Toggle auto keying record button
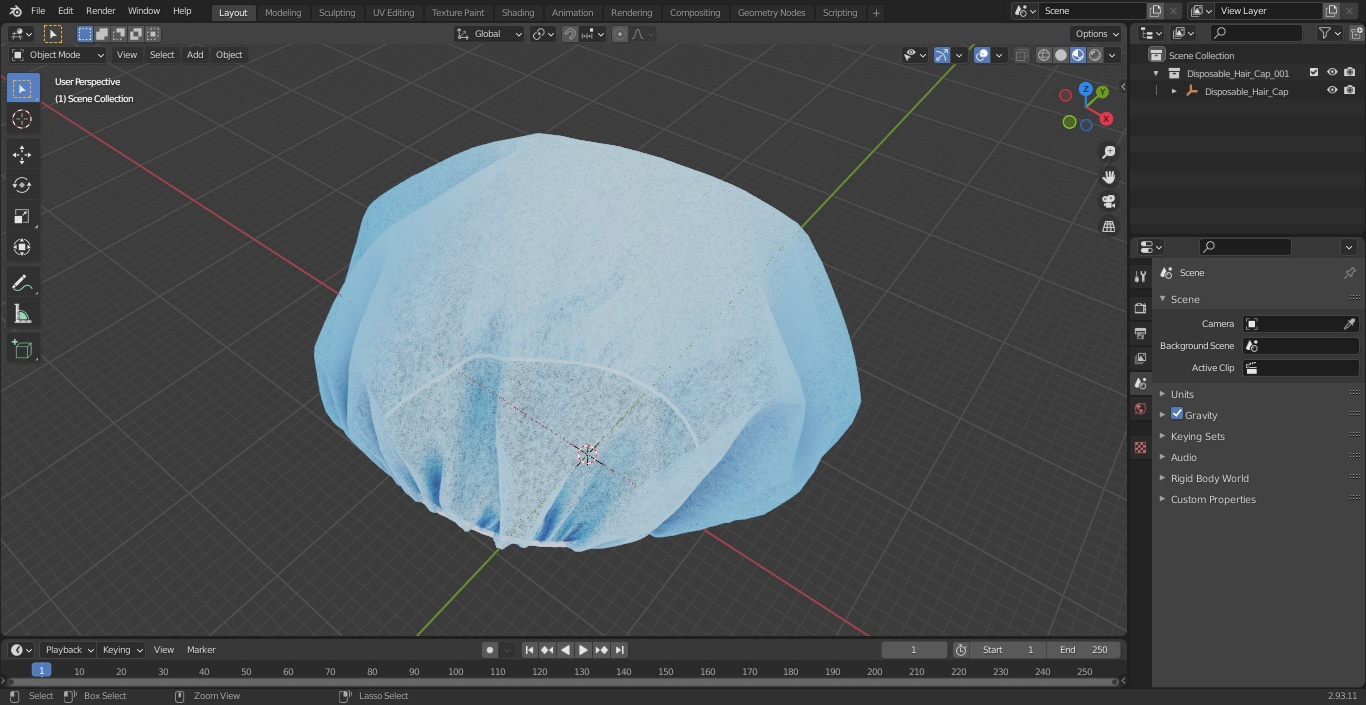Screen dimensions: 1366x705 click(490, 650)
